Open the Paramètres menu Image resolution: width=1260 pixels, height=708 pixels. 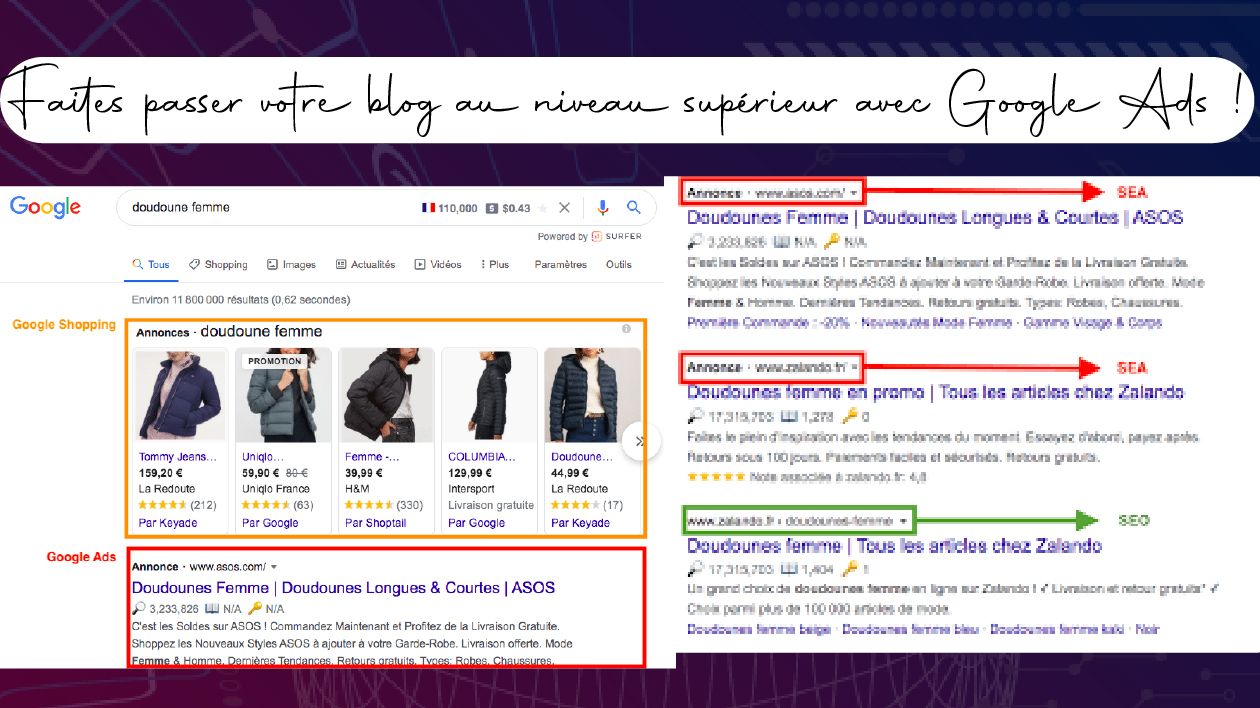coord(560,265)
